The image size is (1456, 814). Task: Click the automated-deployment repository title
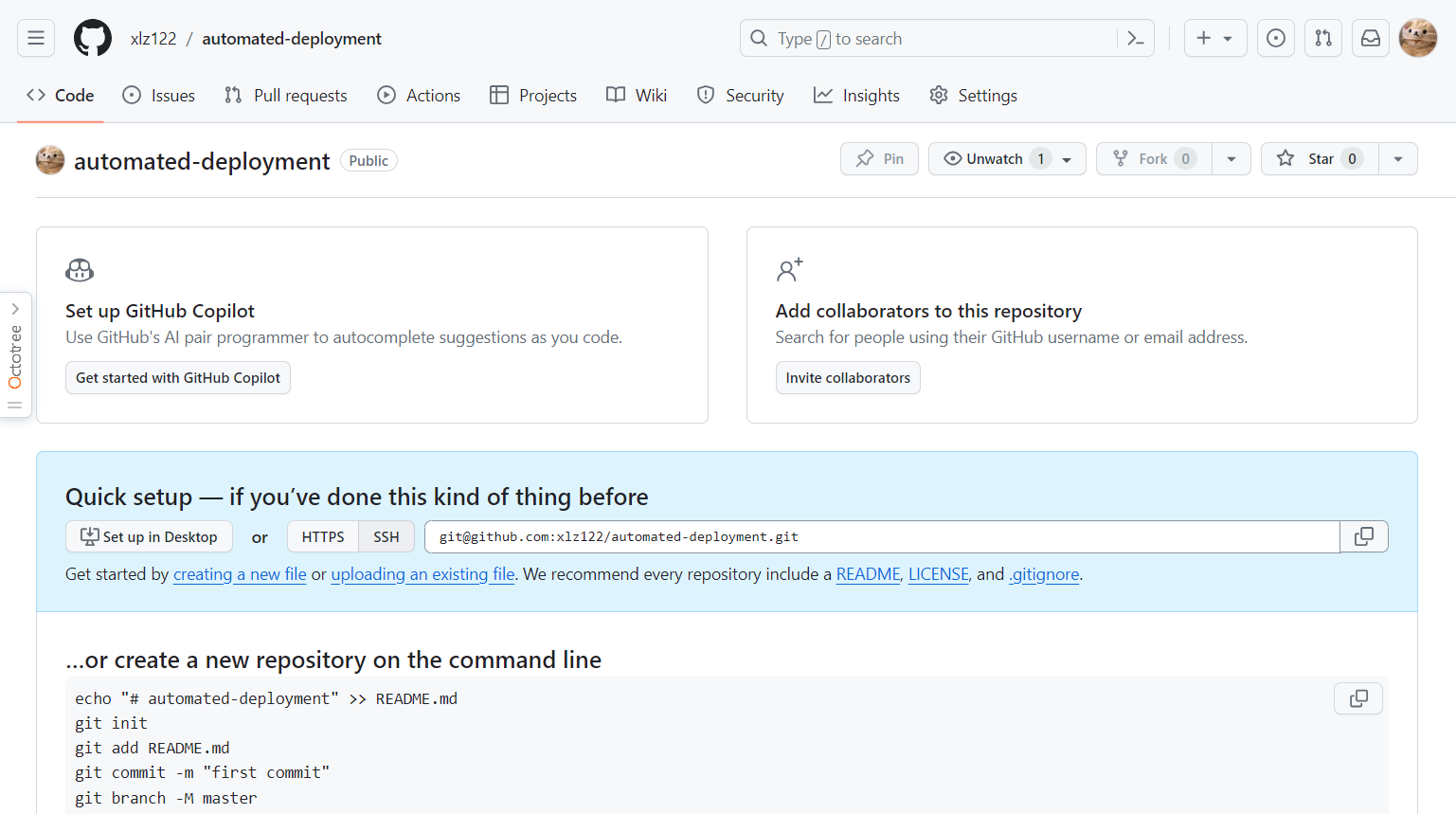tap(202, 161)
